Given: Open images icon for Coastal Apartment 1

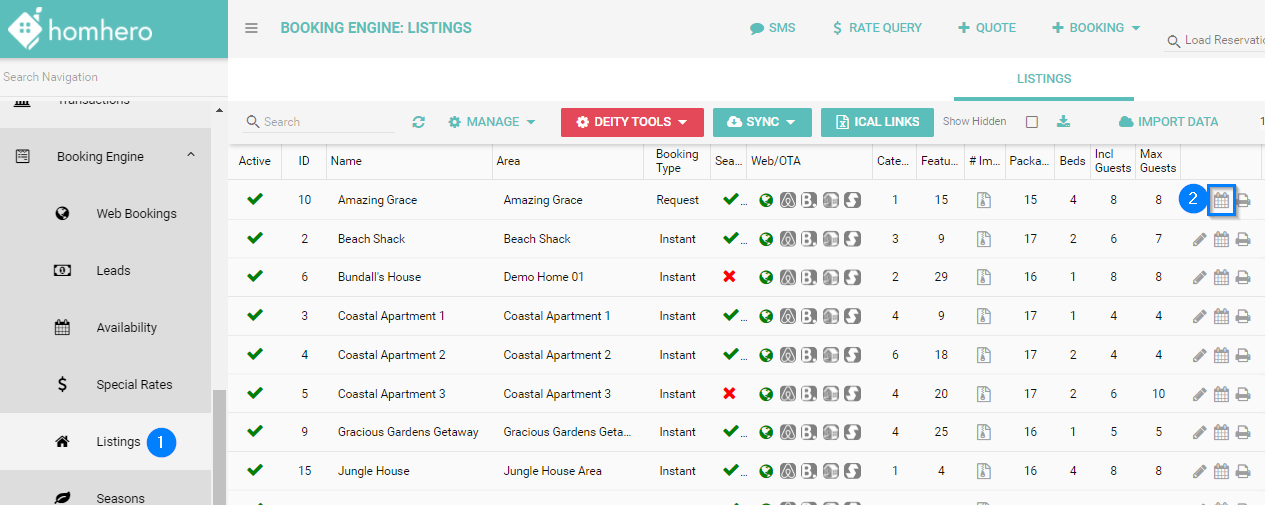Looking at the screenshot, I should coord(983,316).
